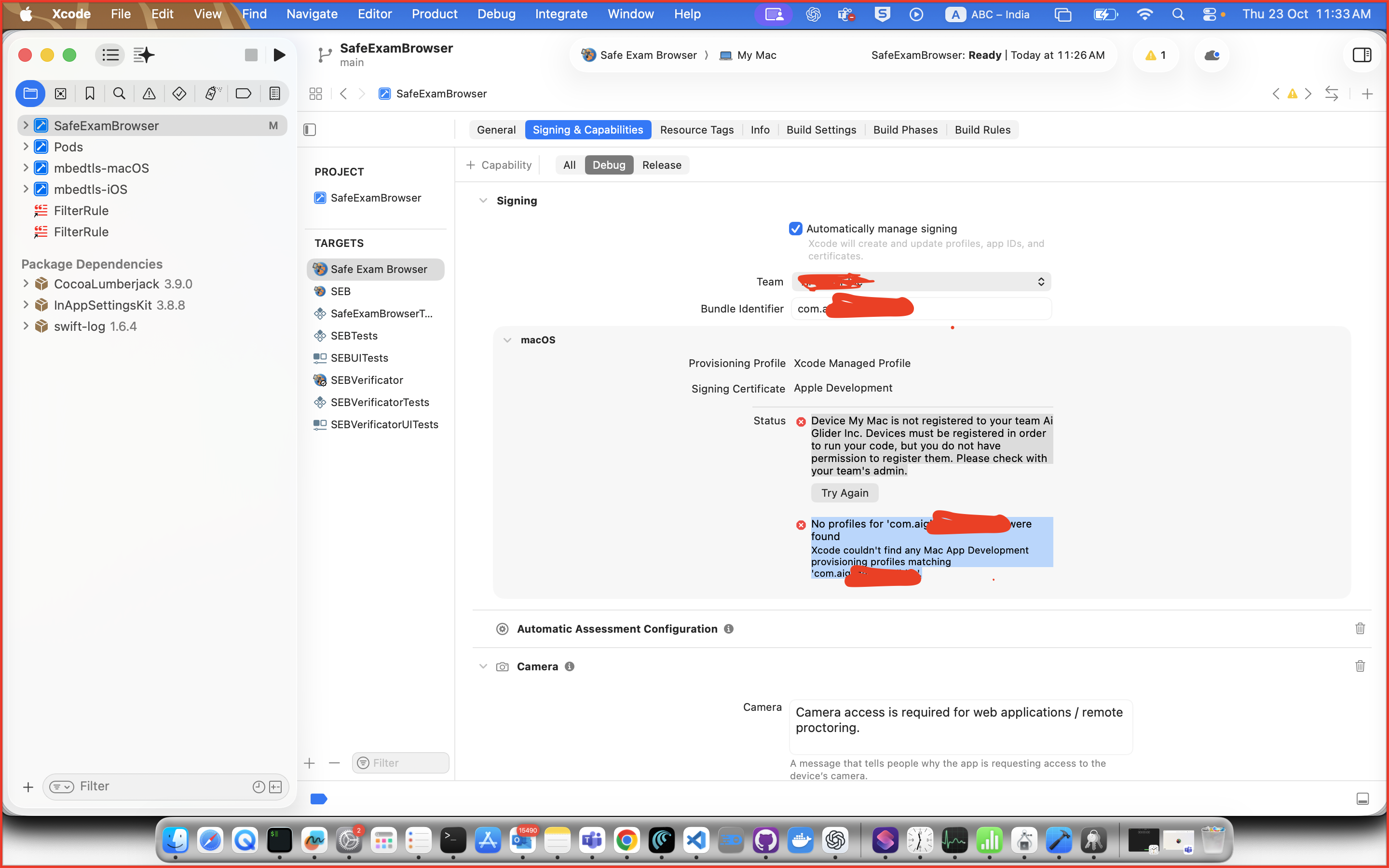Add a new Capability
This screenshot has width=1389, height=868.
498,165
